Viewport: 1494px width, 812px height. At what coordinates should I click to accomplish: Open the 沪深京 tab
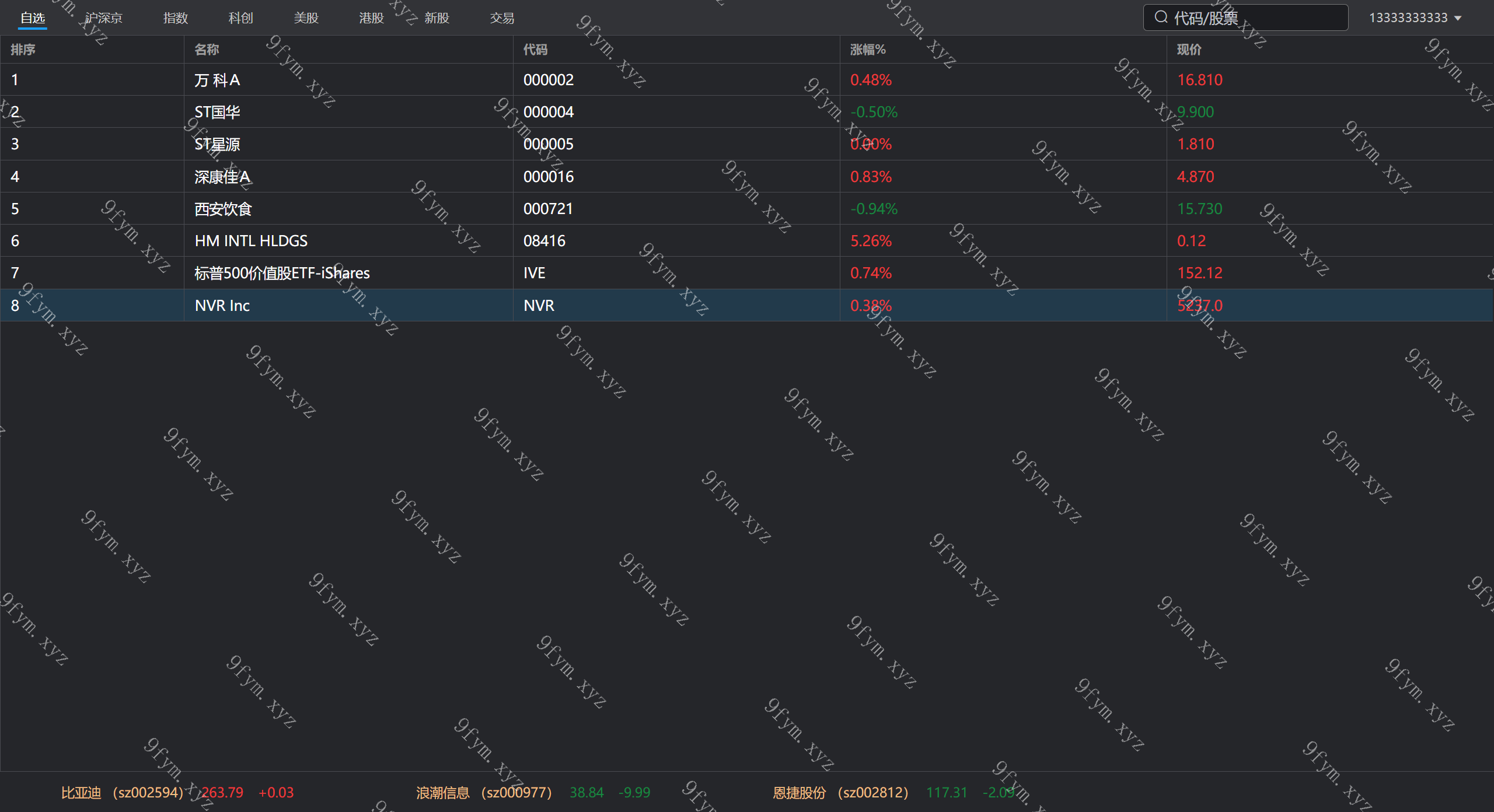pyautogui.click(x=104, y=18)
